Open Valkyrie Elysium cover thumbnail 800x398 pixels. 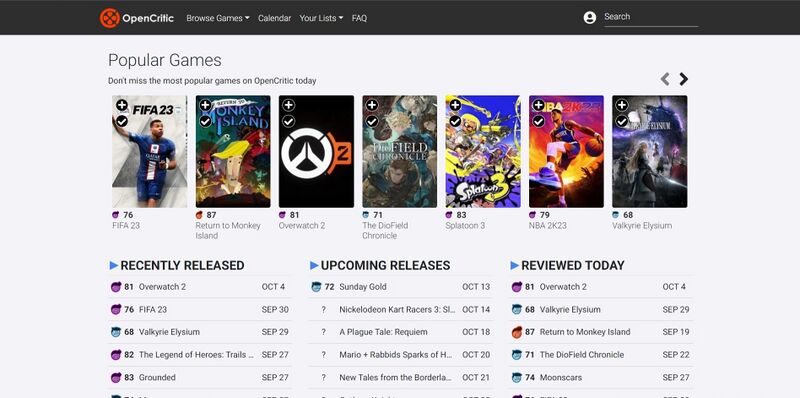(x=649, y=152)
